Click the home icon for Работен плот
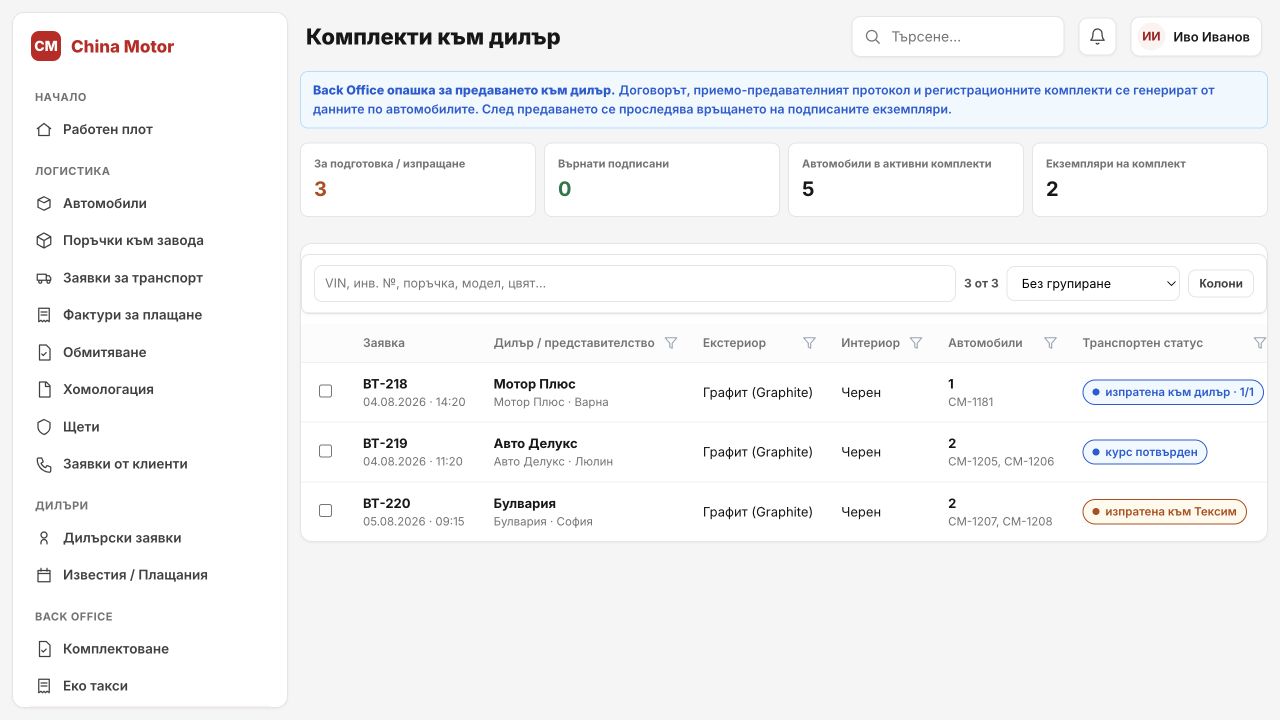The image size is (1280, 720). [44, 129]
